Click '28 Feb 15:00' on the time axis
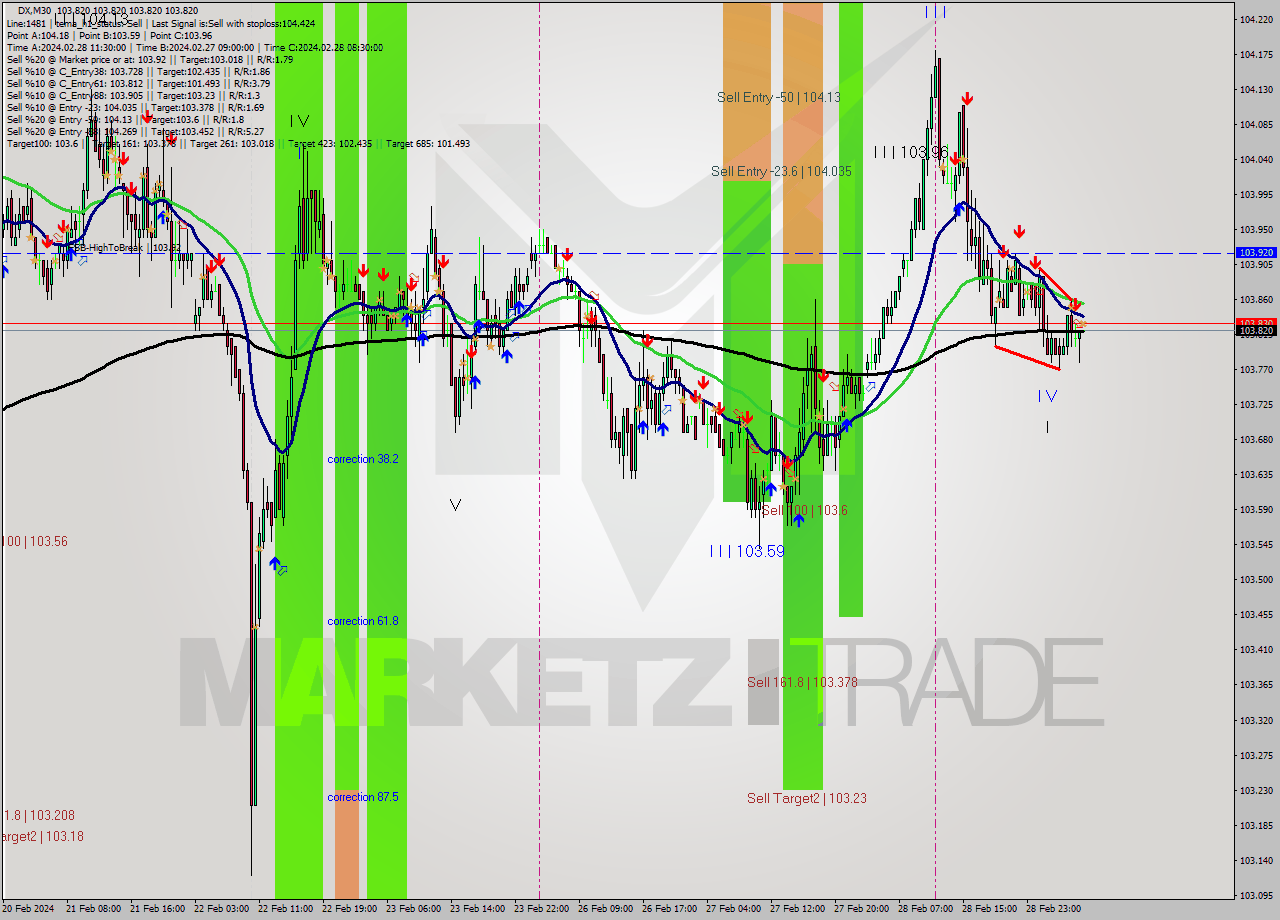Viewport: 1280px width, 920px height. click(x=990, y=909)
